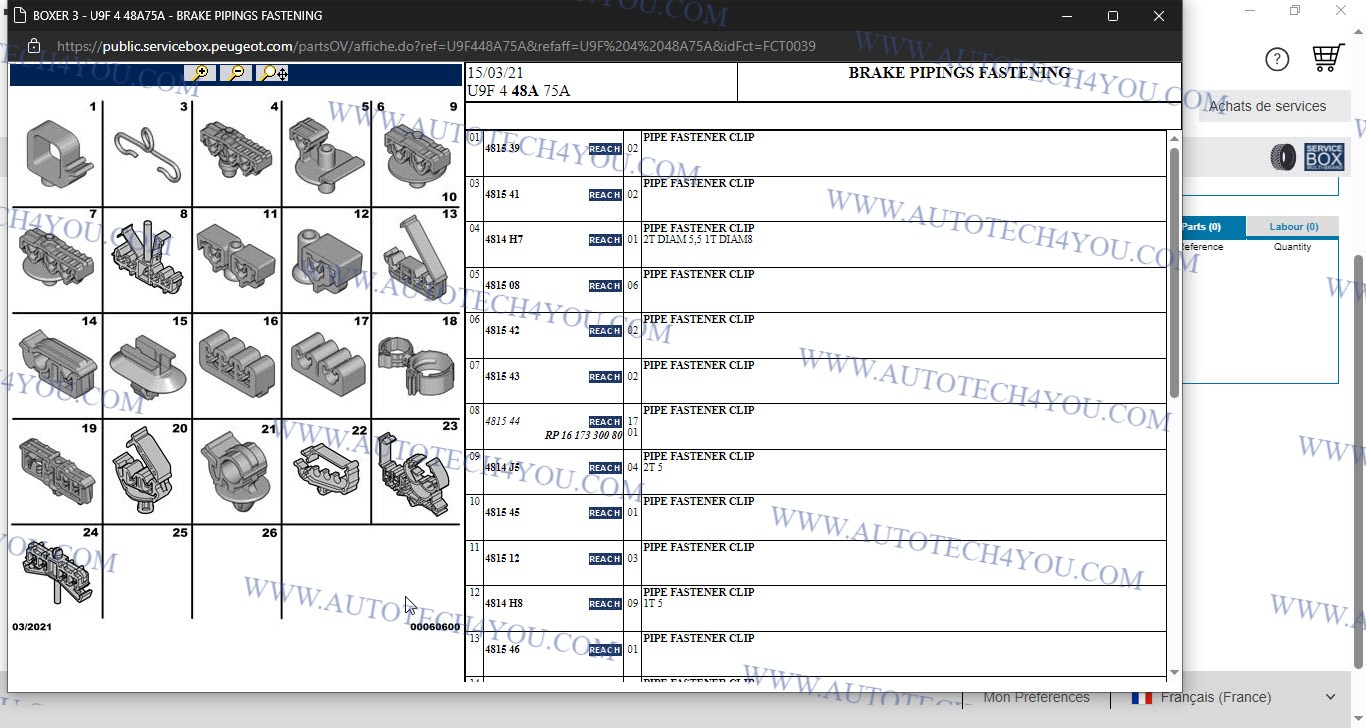Switch to the Labour (0) tab

(1293, 227)
